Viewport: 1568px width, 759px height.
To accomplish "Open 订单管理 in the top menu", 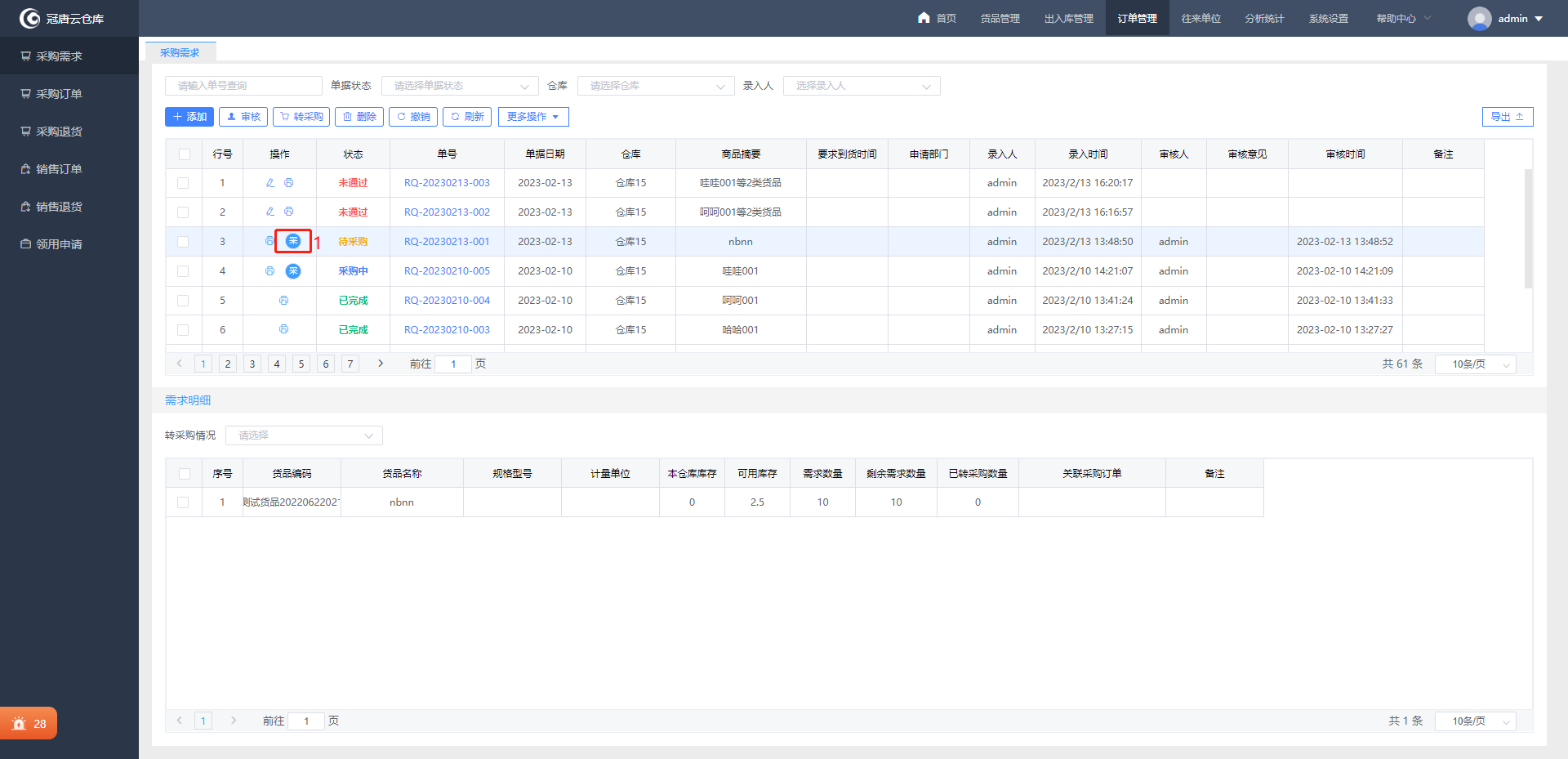I will tap(1138, 18).
